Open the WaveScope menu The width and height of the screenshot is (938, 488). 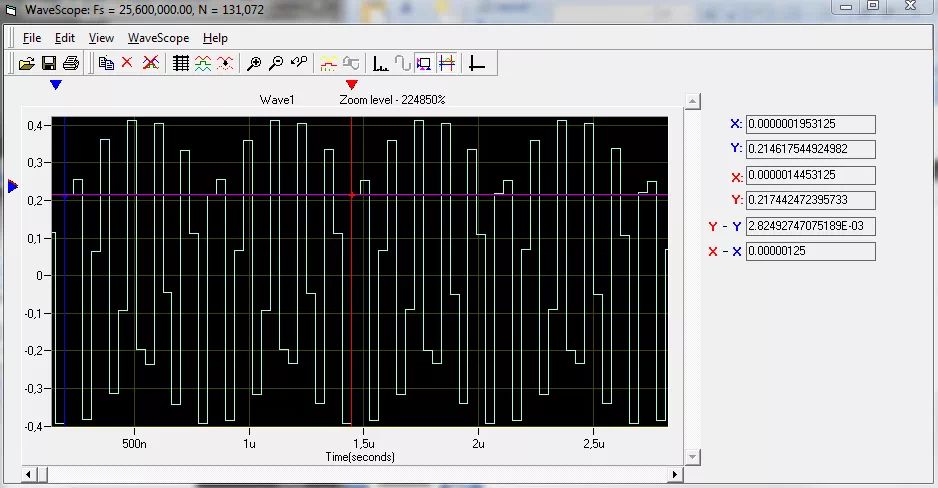point(159,38)
